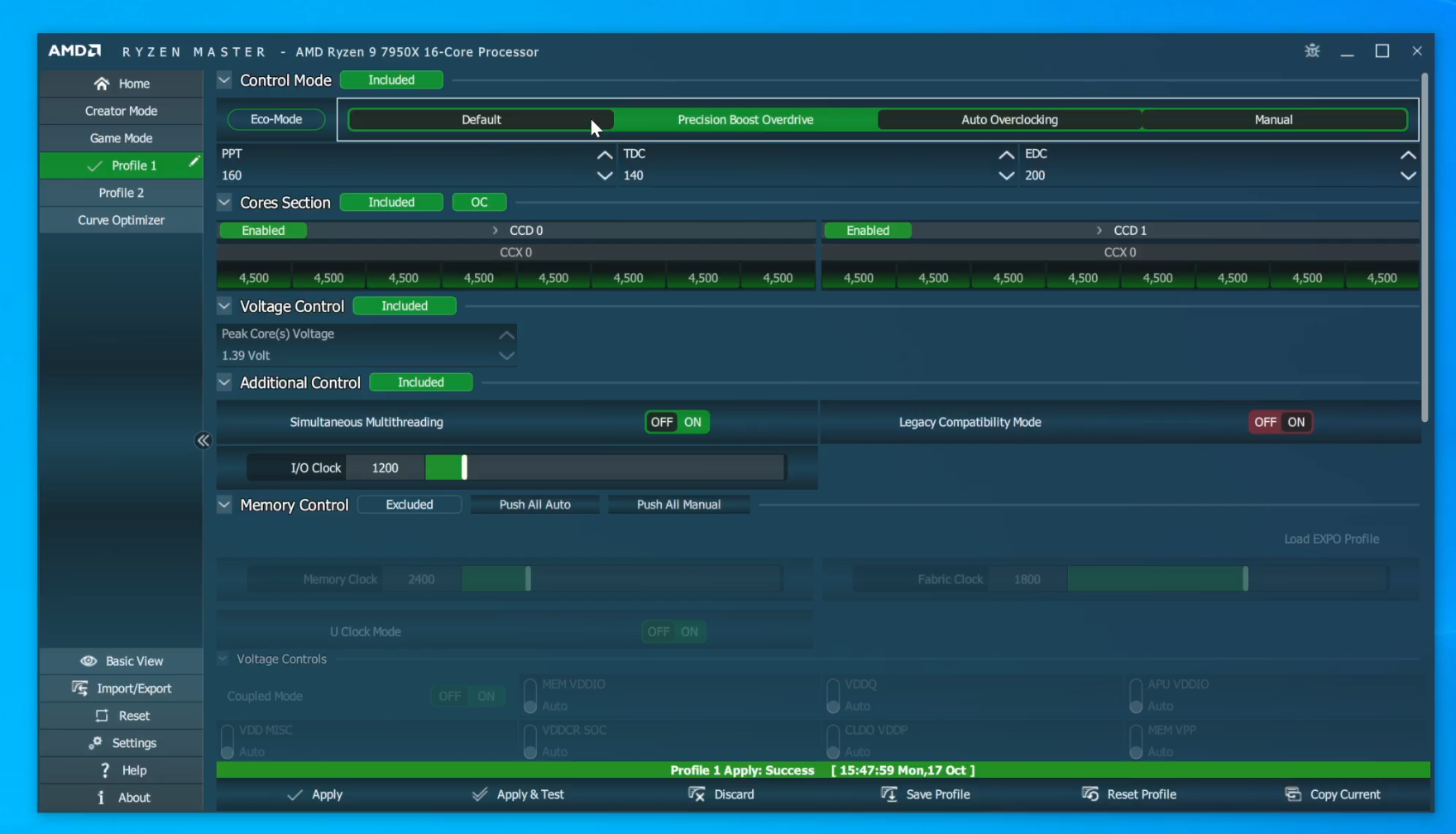
Task: Toggle Voltage Control Included button
Action: (x=405, y=306)
